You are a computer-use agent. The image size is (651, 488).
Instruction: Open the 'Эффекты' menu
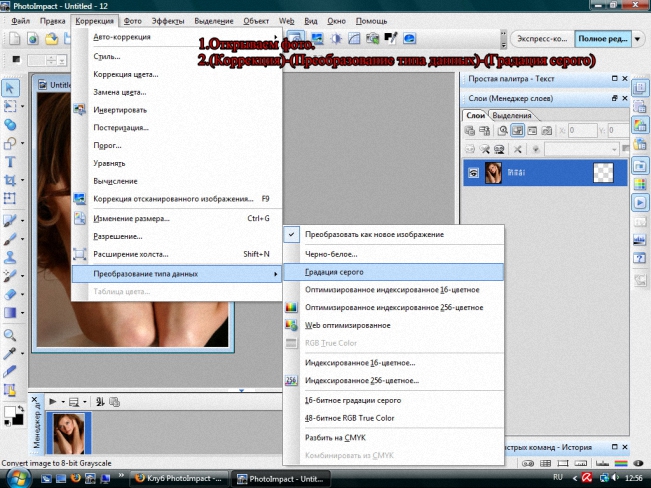pos(168,21)
